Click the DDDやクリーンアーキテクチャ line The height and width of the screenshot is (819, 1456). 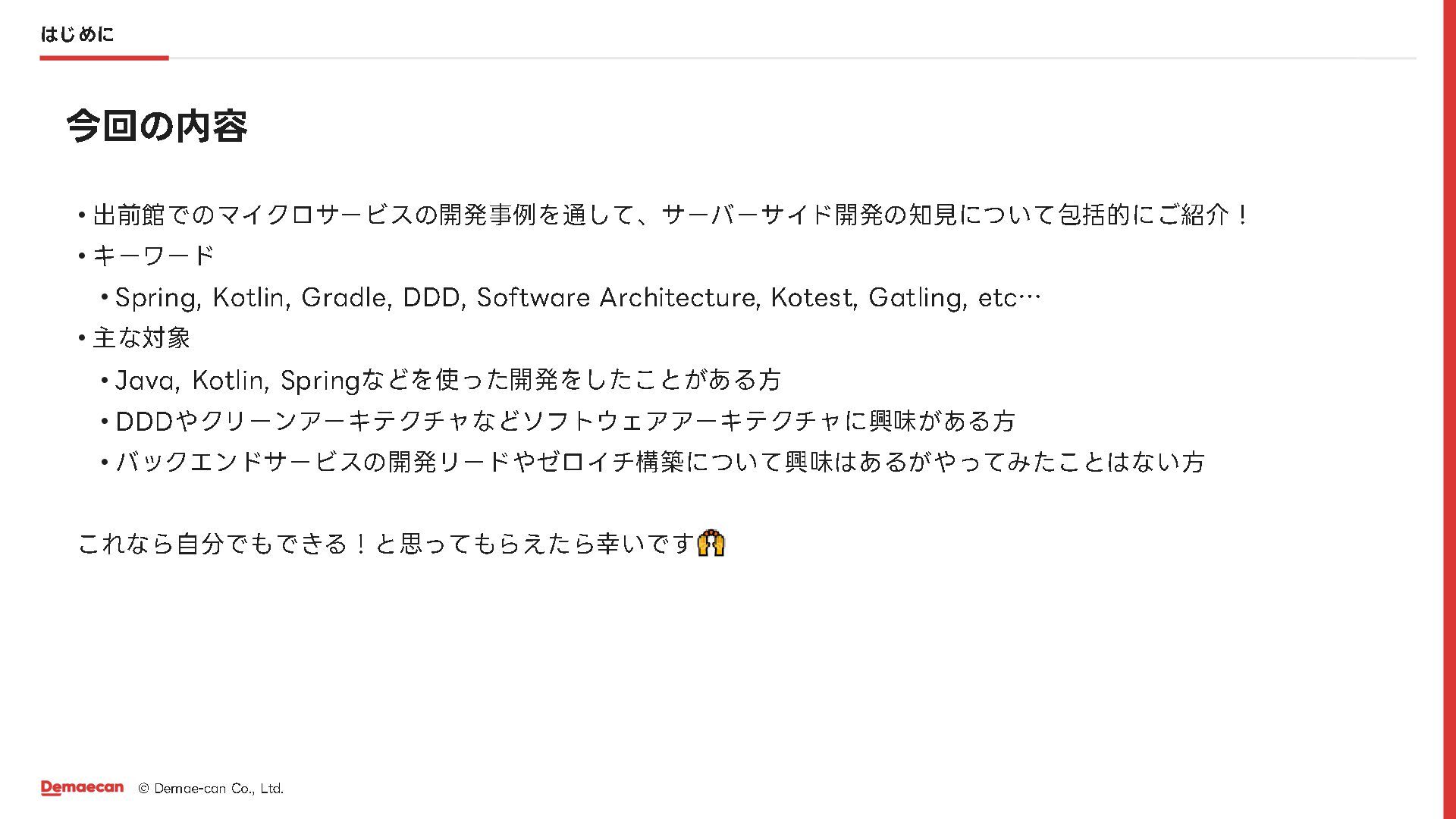click(565, 421)
